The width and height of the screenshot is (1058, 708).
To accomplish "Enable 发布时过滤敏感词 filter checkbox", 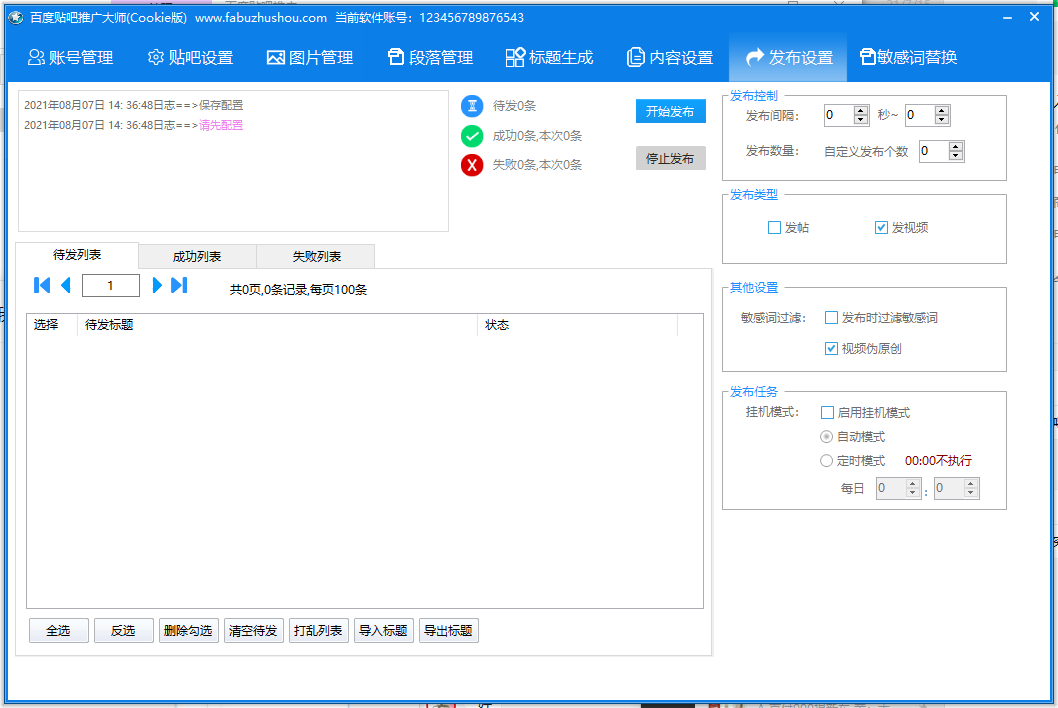I will pyautogui.click(x=831, y=317).
